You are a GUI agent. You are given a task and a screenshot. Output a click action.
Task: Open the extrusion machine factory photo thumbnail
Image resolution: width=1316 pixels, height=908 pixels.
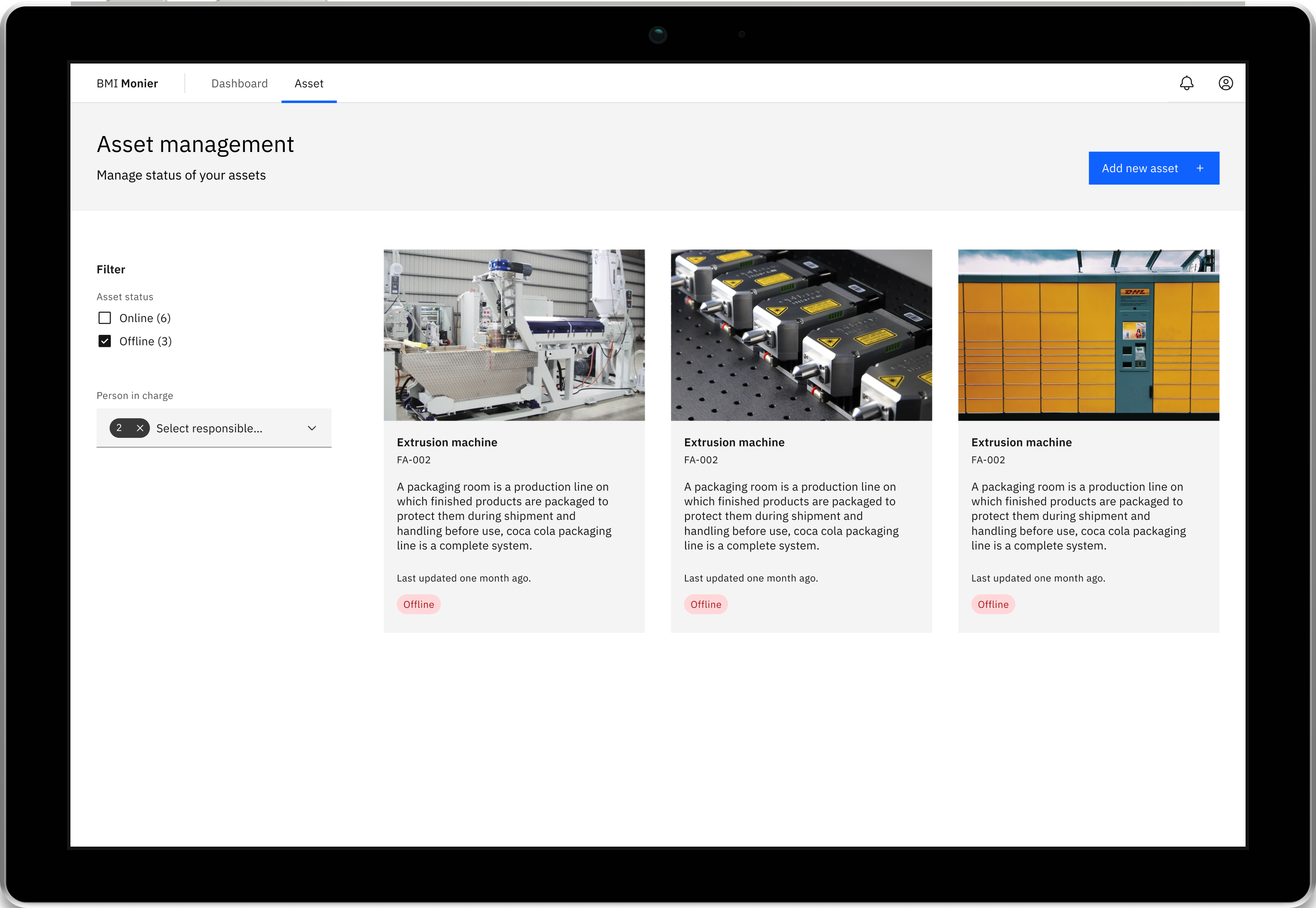(x=514, y=335)
